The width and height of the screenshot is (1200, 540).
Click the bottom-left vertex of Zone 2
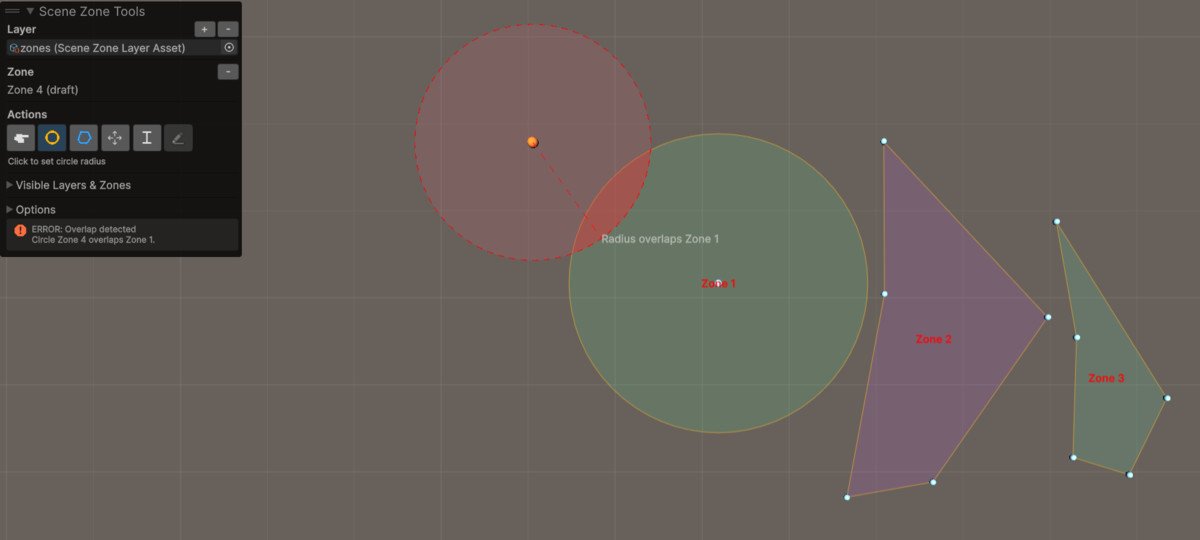coord(848,497)
